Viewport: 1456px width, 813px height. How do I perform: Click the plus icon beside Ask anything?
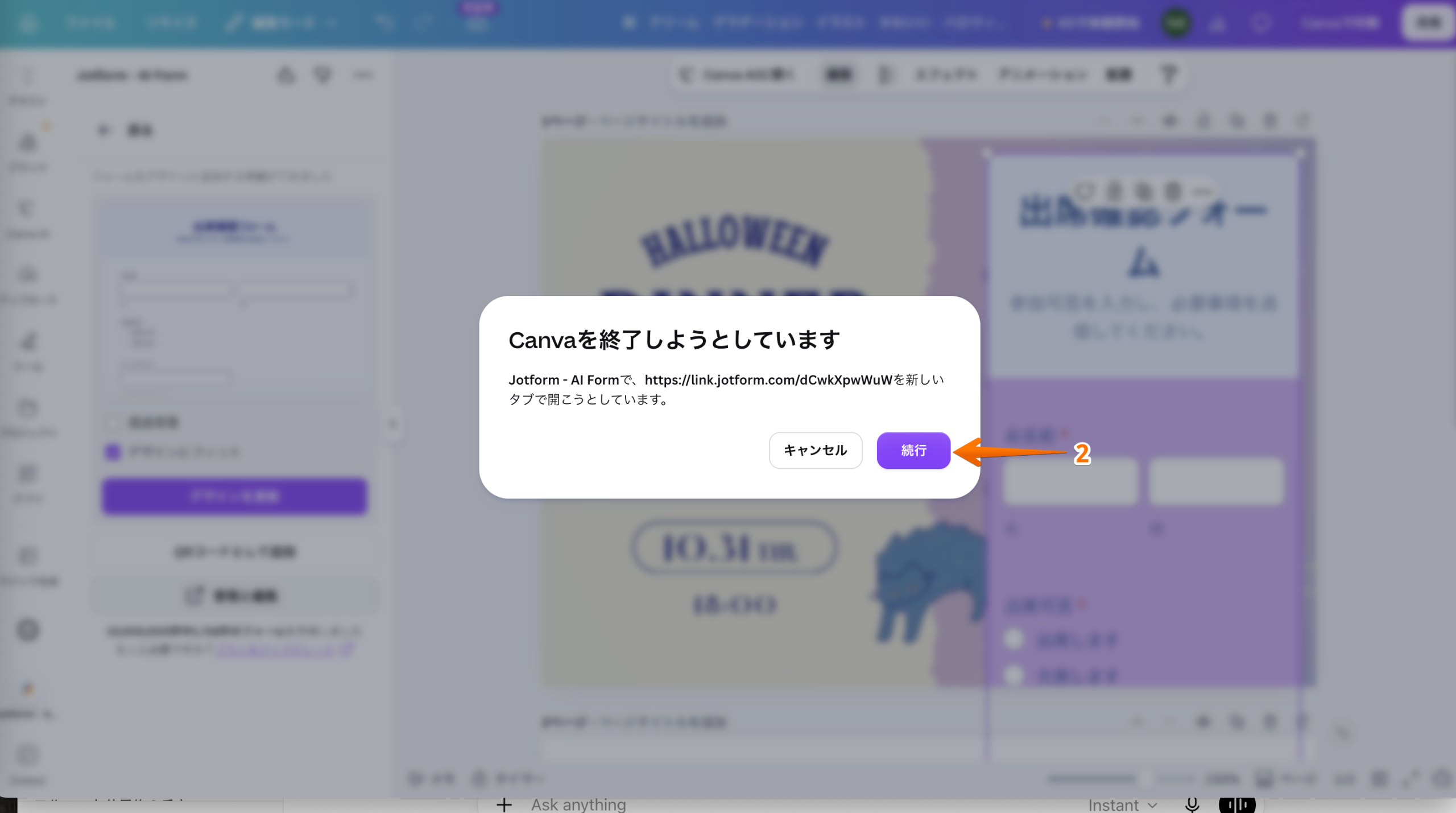pos(504,804)
